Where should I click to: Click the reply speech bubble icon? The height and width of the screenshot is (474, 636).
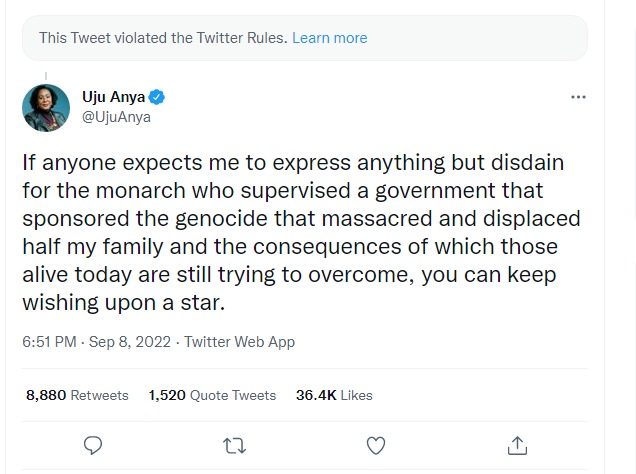92,444
